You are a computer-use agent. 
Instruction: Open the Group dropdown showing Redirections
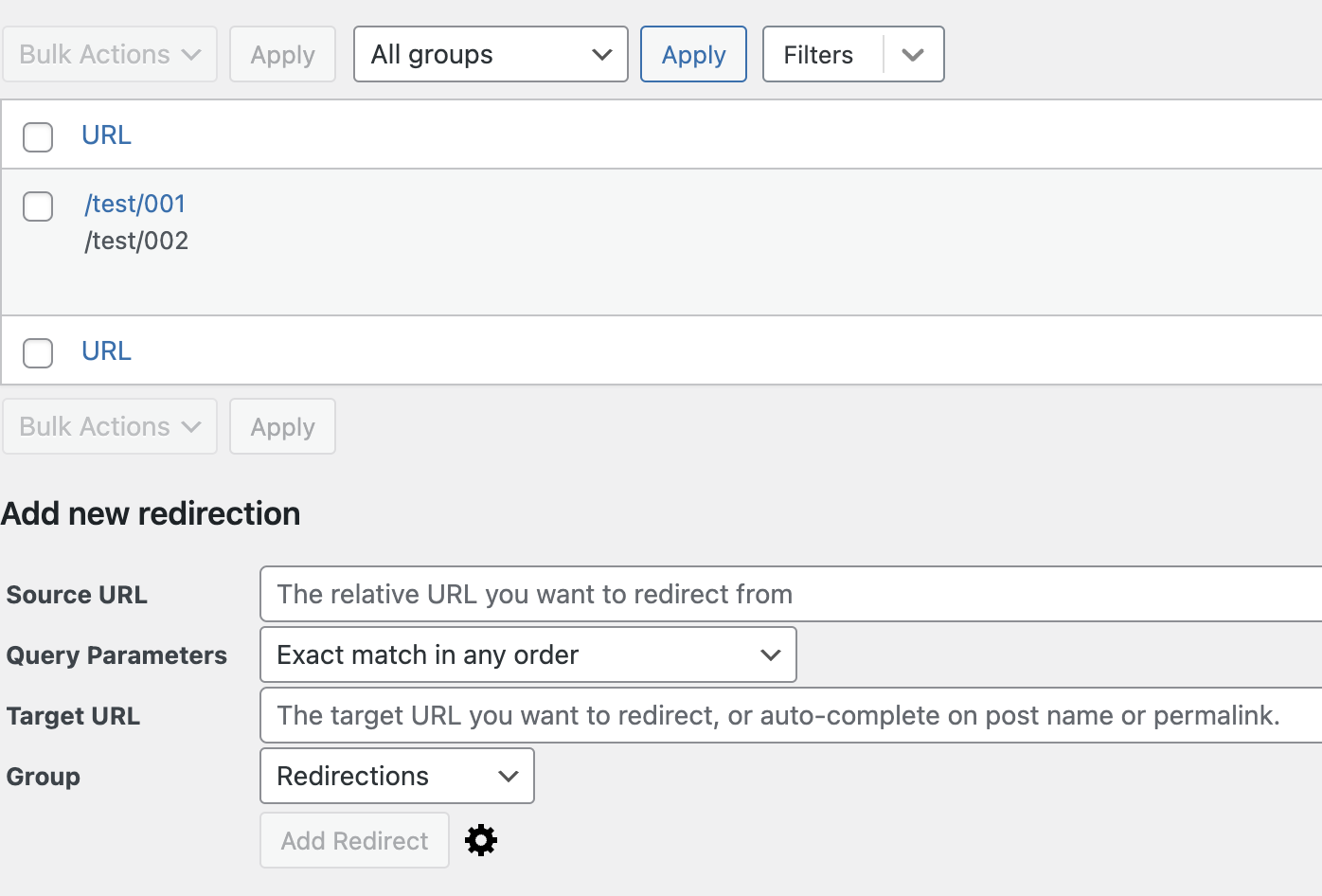pyautogui.click(x=397, y=776)
